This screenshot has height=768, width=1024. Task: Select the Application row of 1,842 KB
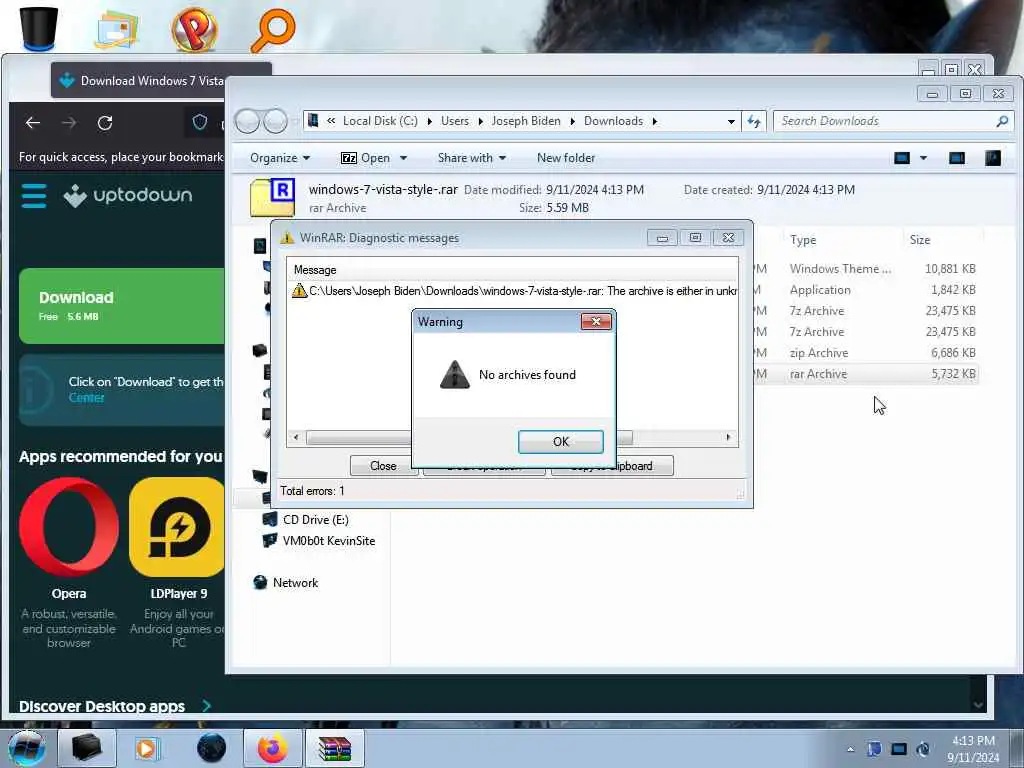(866, 289)
